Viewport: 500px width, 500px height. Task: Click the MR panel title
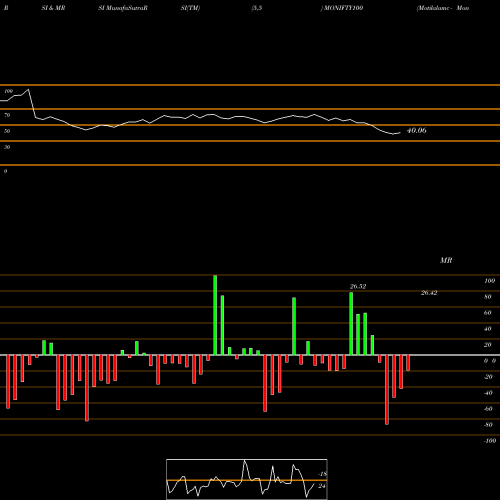(446, 260)
